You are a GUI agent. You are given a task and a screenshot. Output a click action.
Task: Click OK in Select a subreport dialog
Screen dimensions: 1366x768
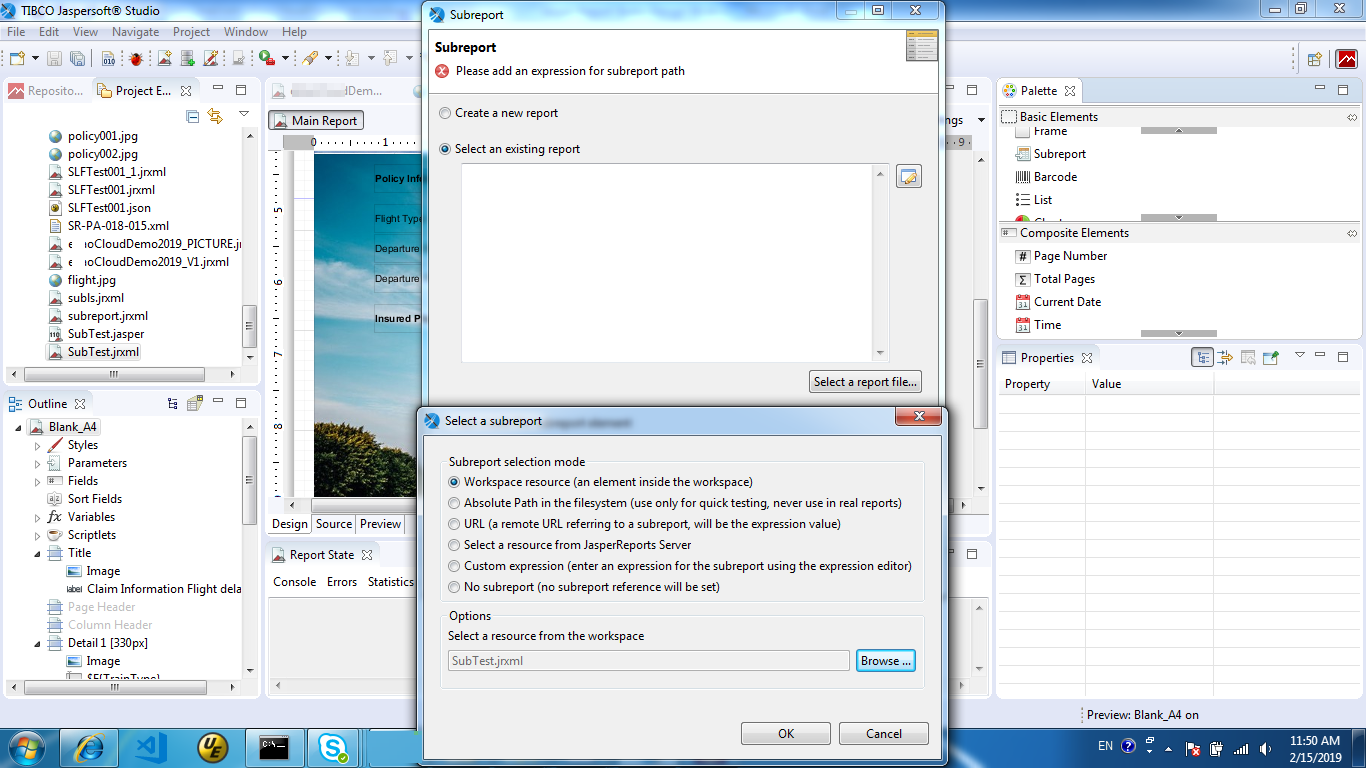coord(786,734)
